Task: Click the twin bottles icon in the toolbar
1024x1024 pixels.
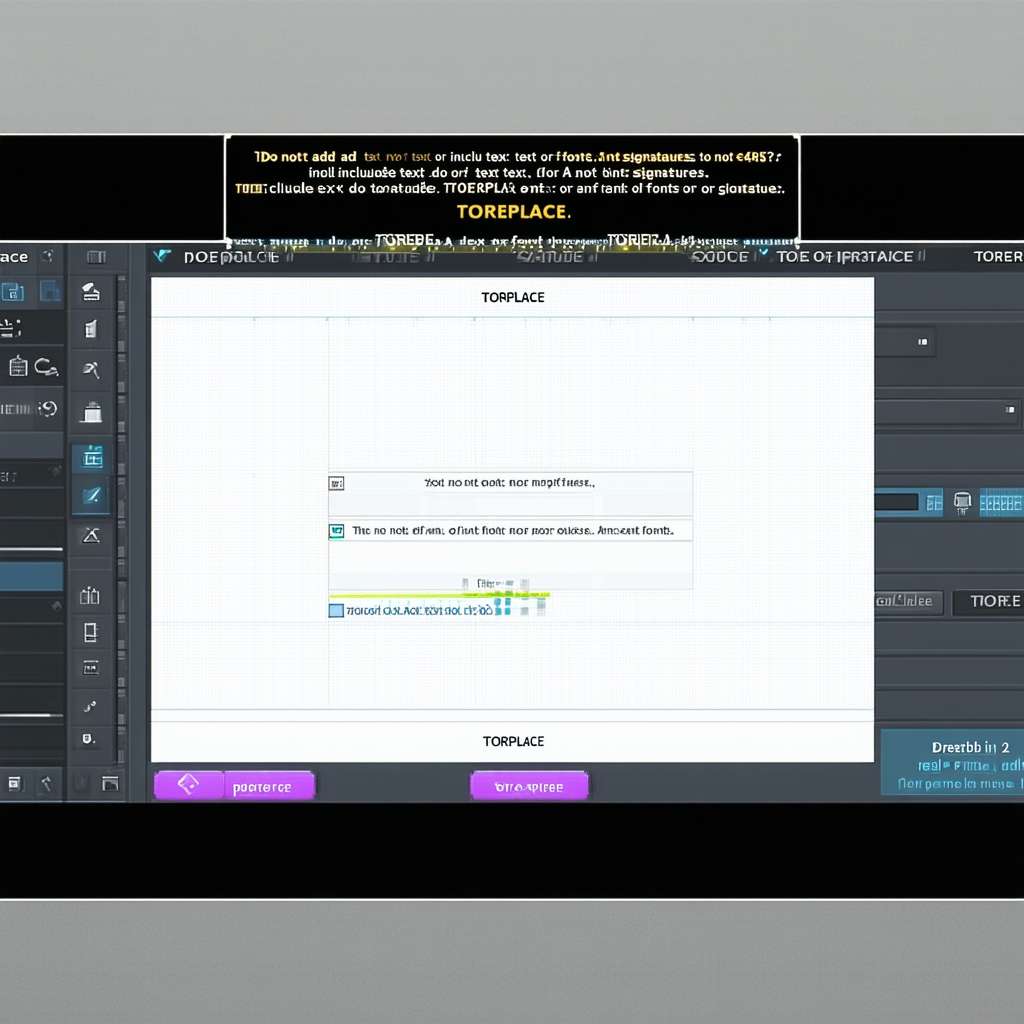Action: (x=90, y=596)
